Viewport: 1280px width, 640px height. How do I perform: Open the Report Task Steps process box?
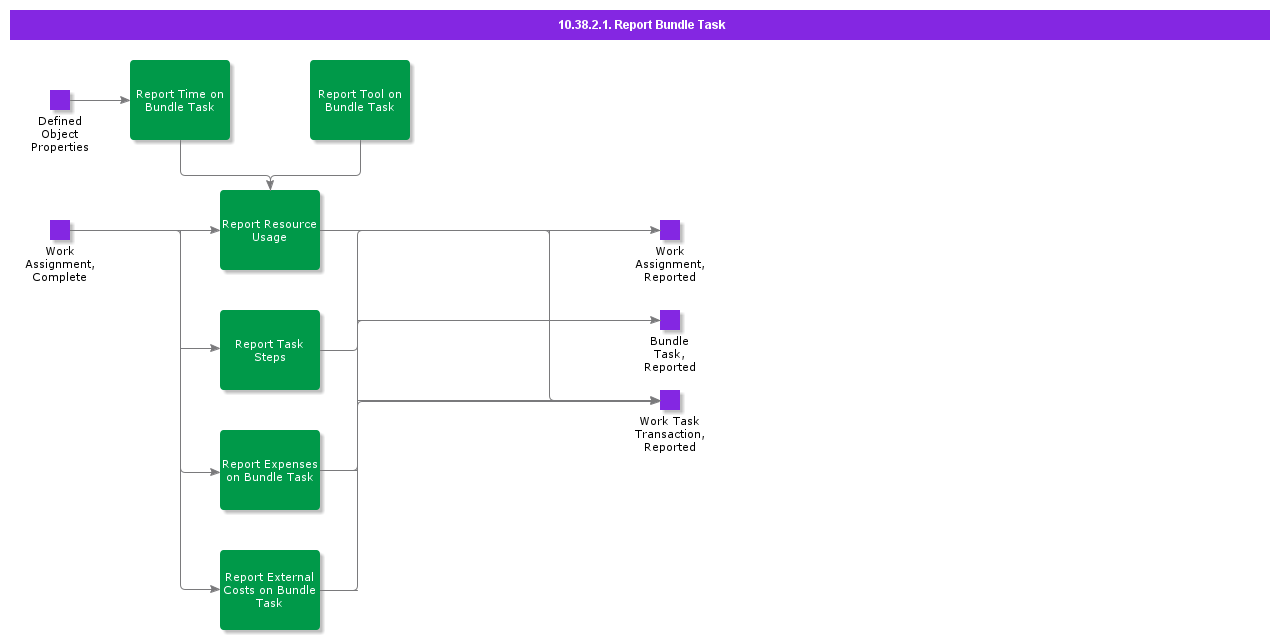pos(270,350)
